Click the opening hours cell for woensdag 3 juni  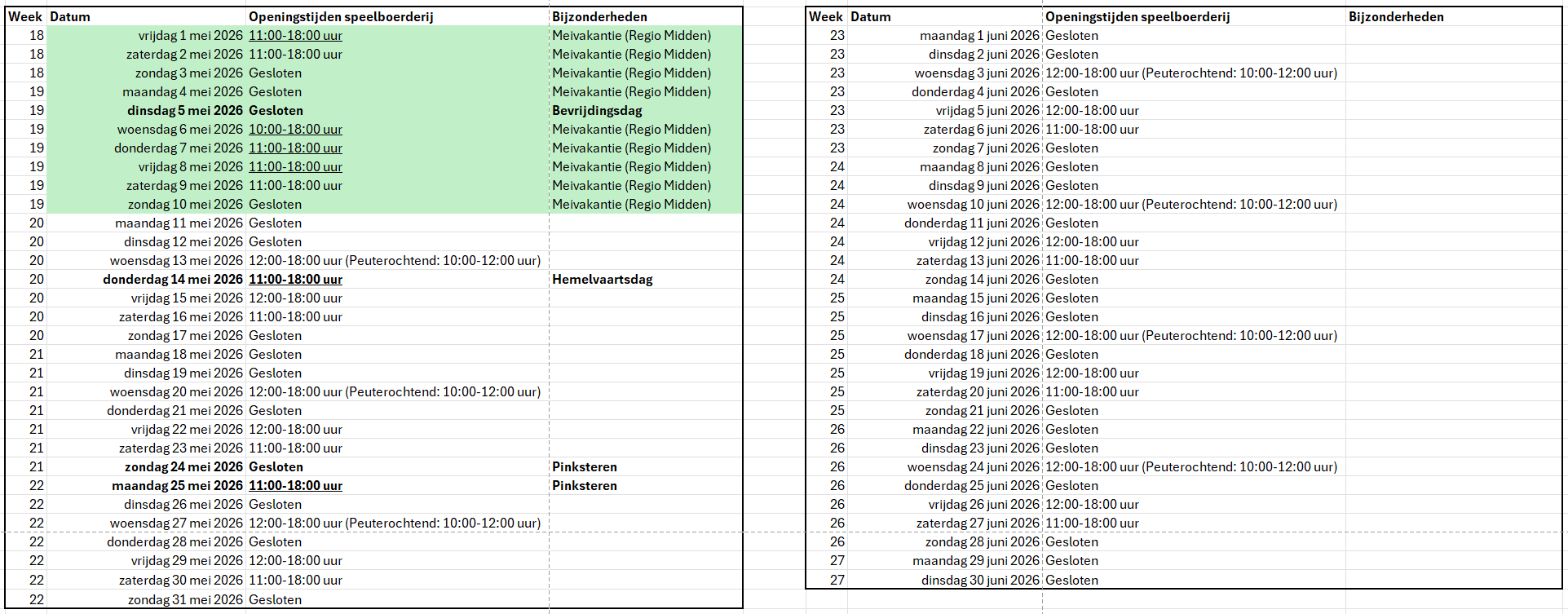[x=1190, y=73]
